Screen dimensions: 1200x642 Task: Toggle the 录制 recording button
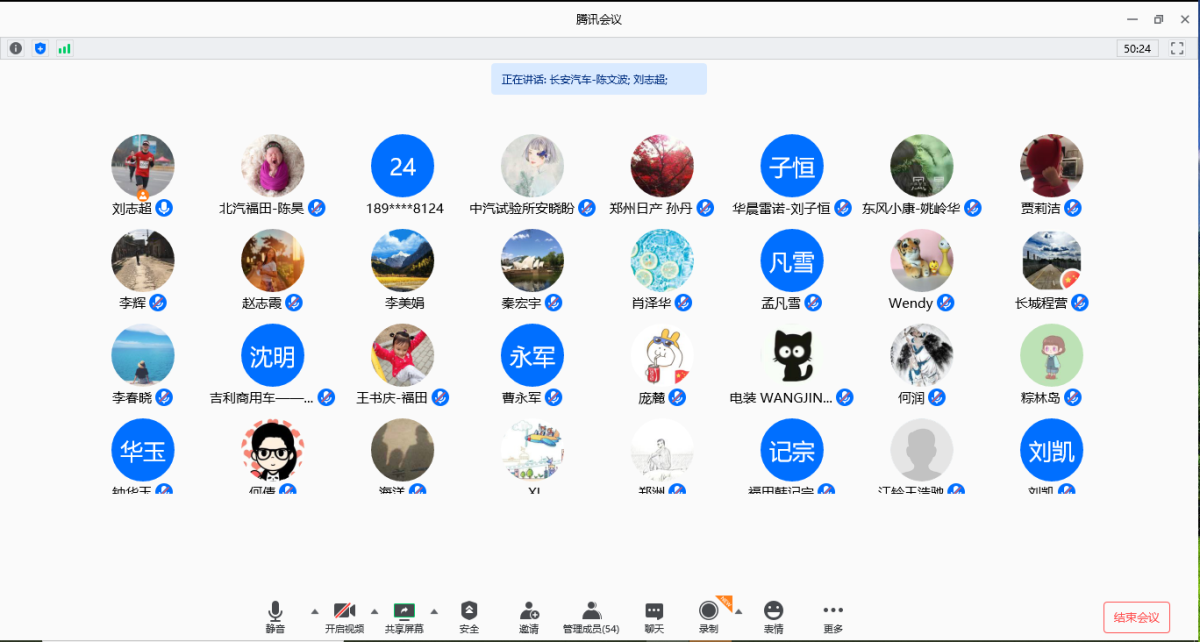708,611
